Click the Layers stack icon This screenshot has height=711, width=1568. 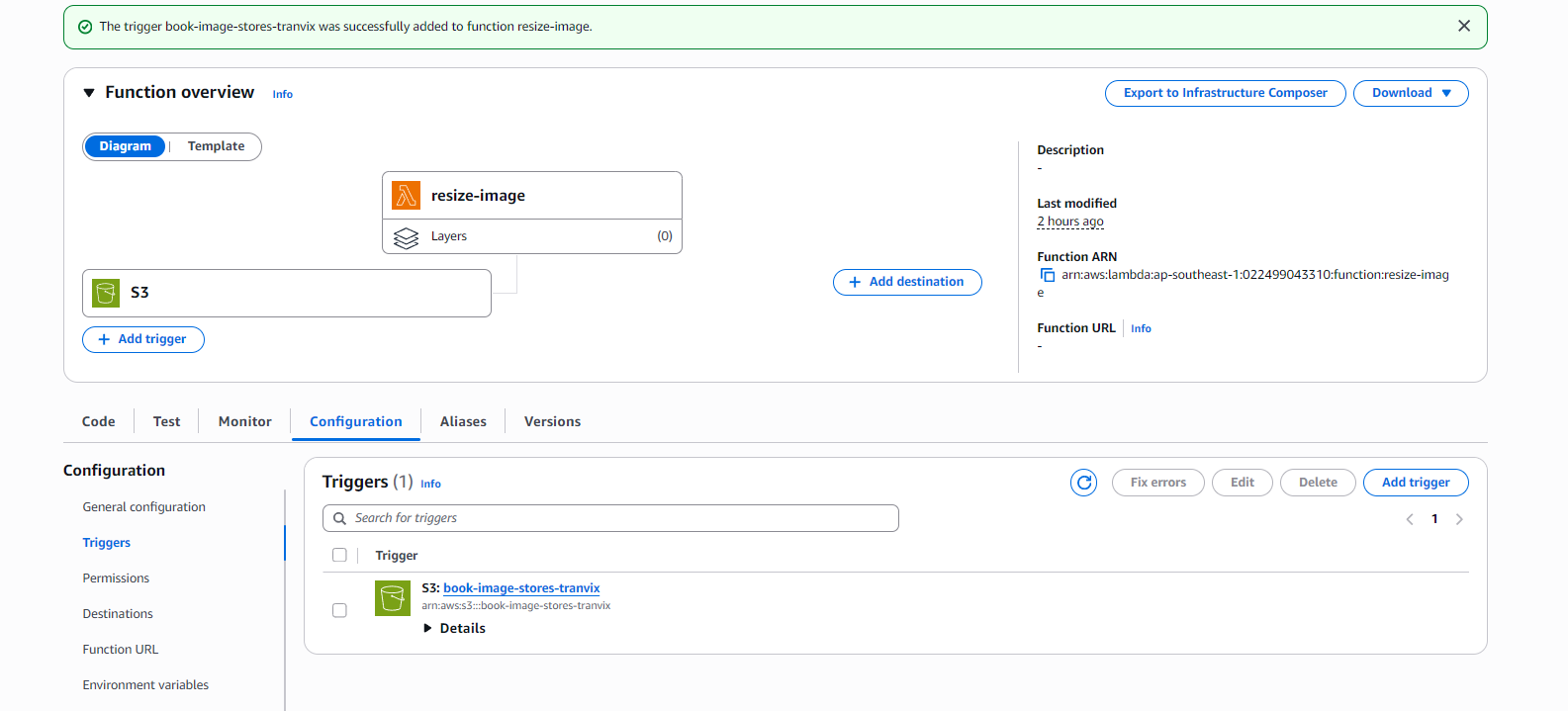406,237
